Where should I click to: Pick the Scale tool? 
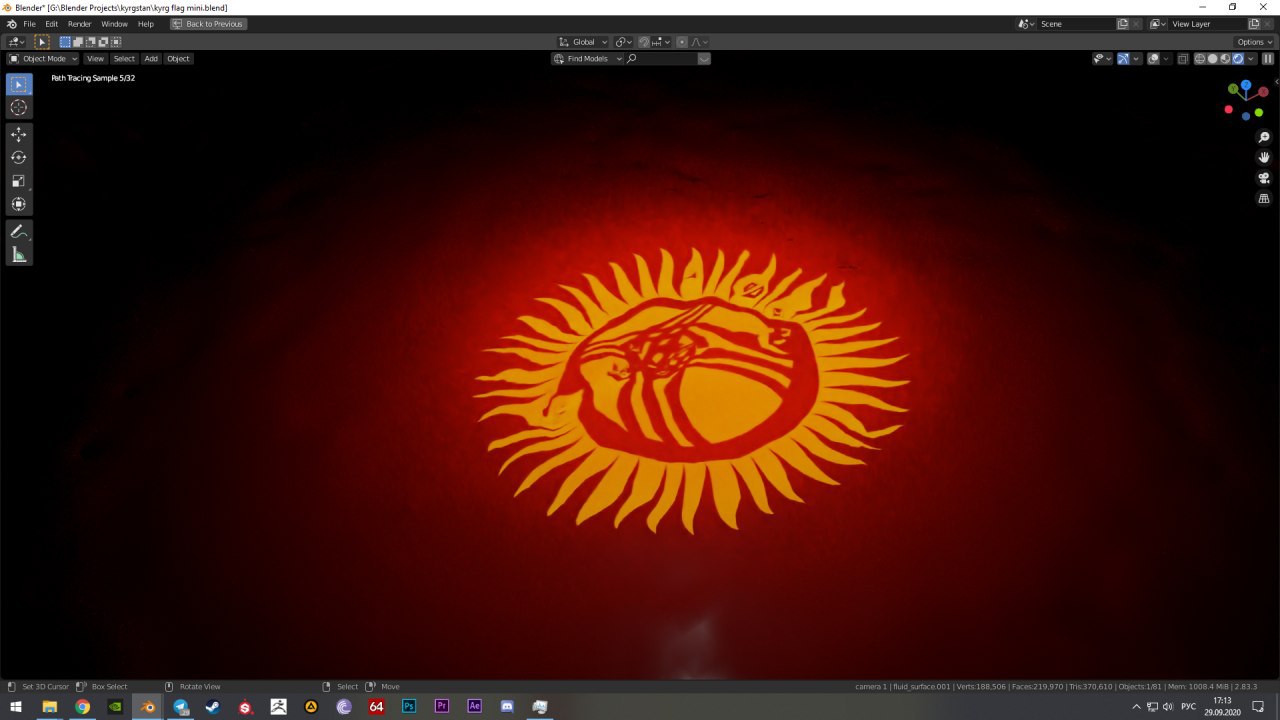tap(19, 180)
